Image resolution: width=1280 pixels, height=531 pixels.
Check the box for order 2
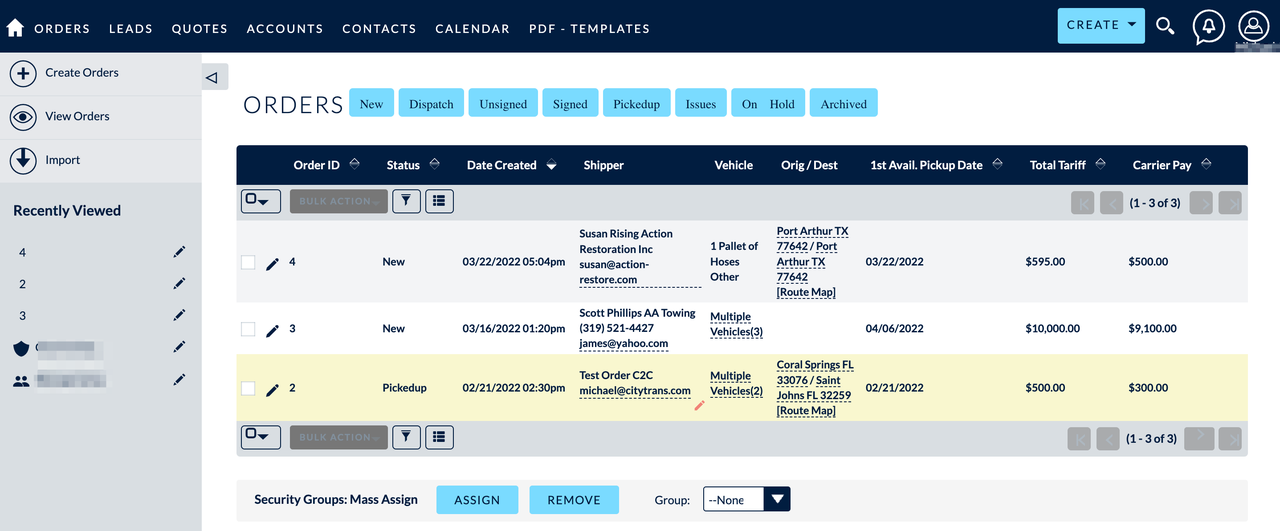coord(248,388)
